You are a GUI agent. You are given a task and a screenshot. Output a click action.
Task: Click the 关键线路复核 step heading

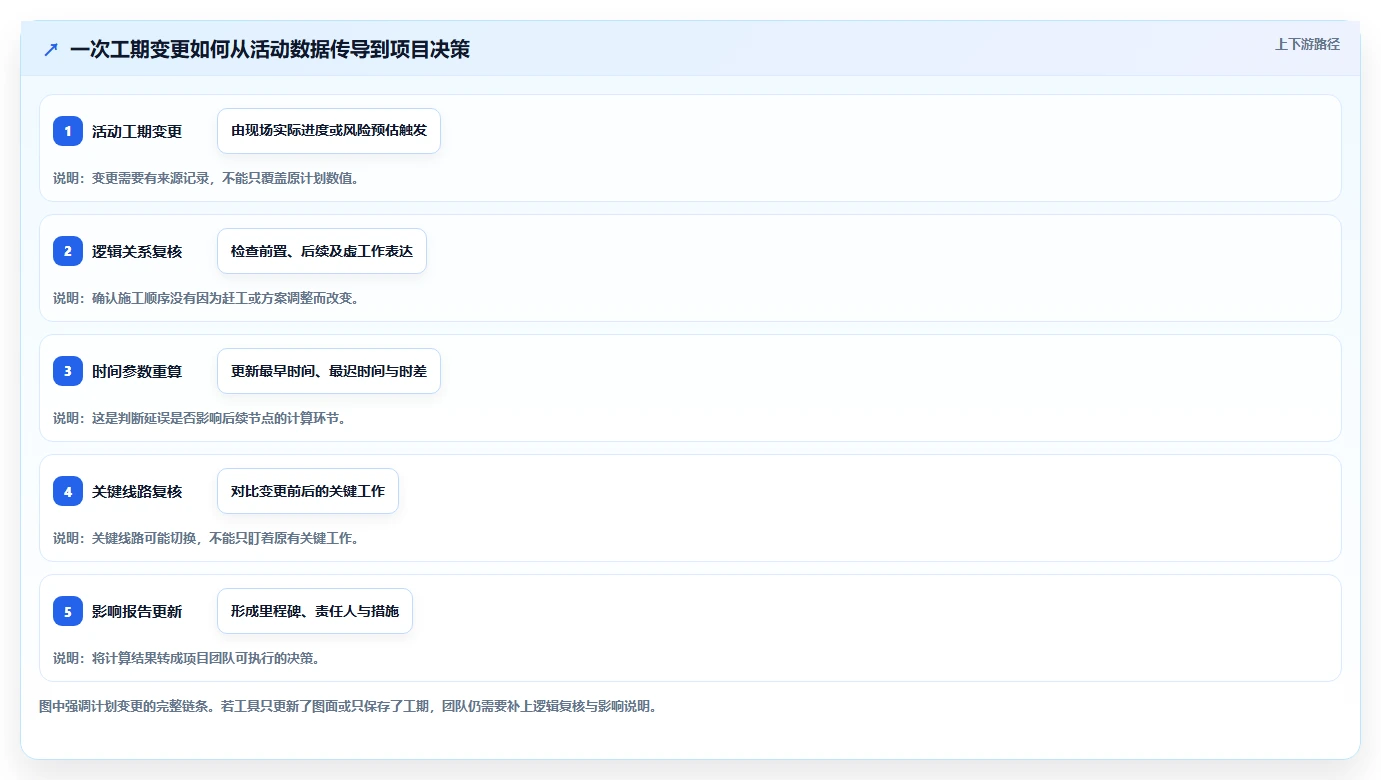137,491
